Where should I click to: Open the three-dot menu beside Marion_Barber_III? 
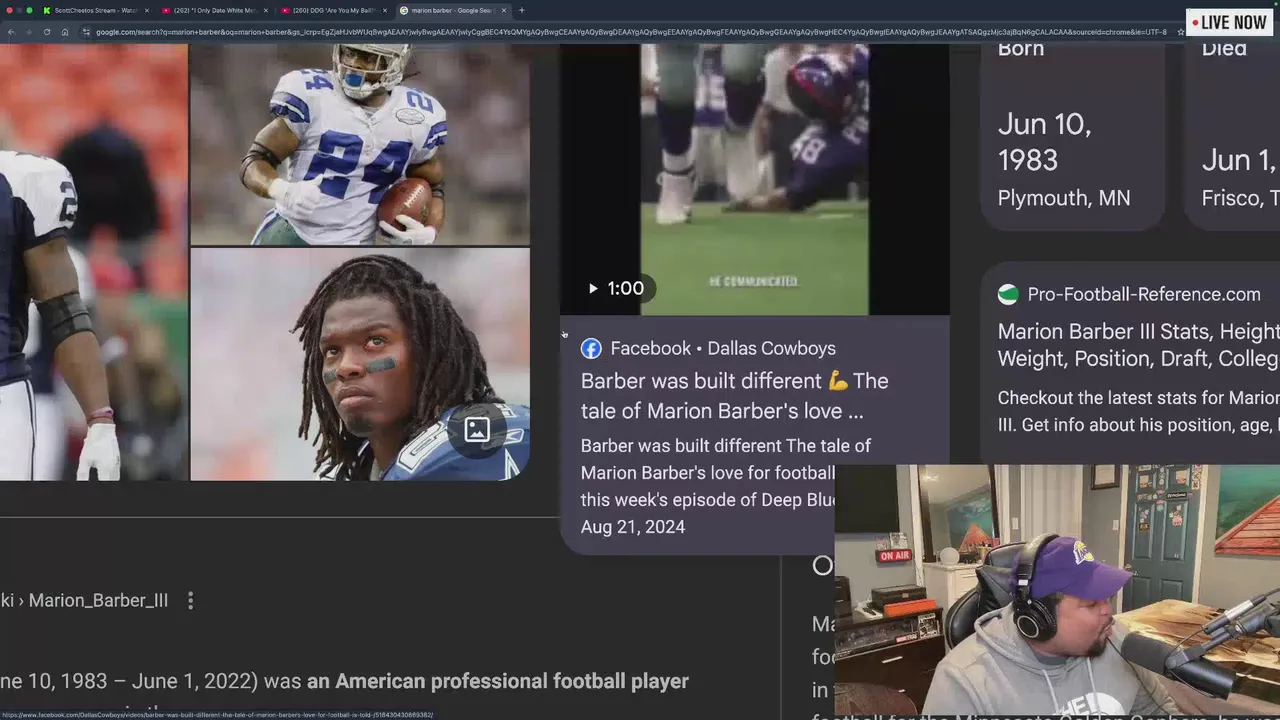tap(190, 600)
